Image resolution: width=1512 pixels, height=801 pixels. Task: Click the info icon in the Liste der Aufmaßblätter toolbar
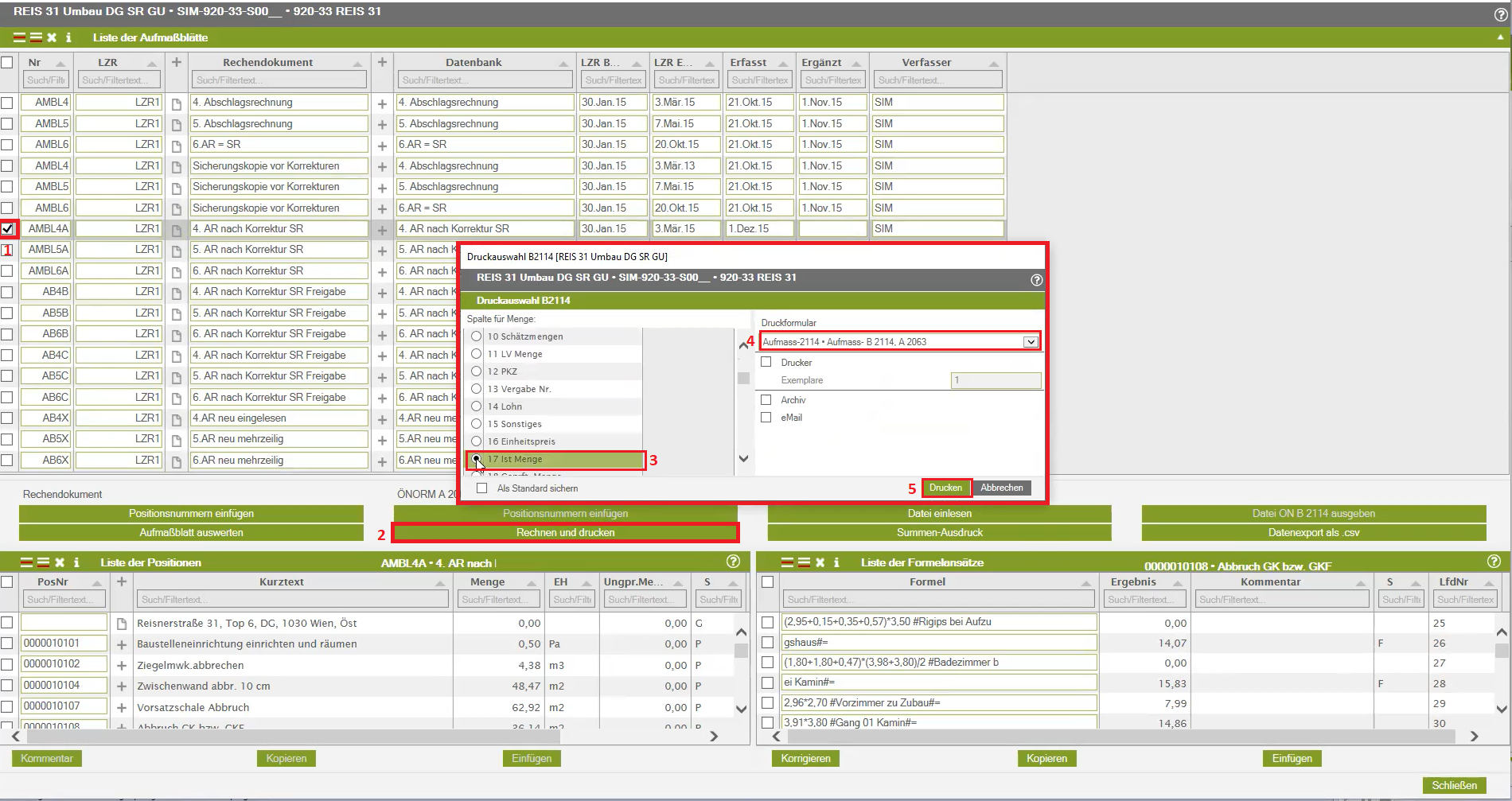[x=68, y=37]
